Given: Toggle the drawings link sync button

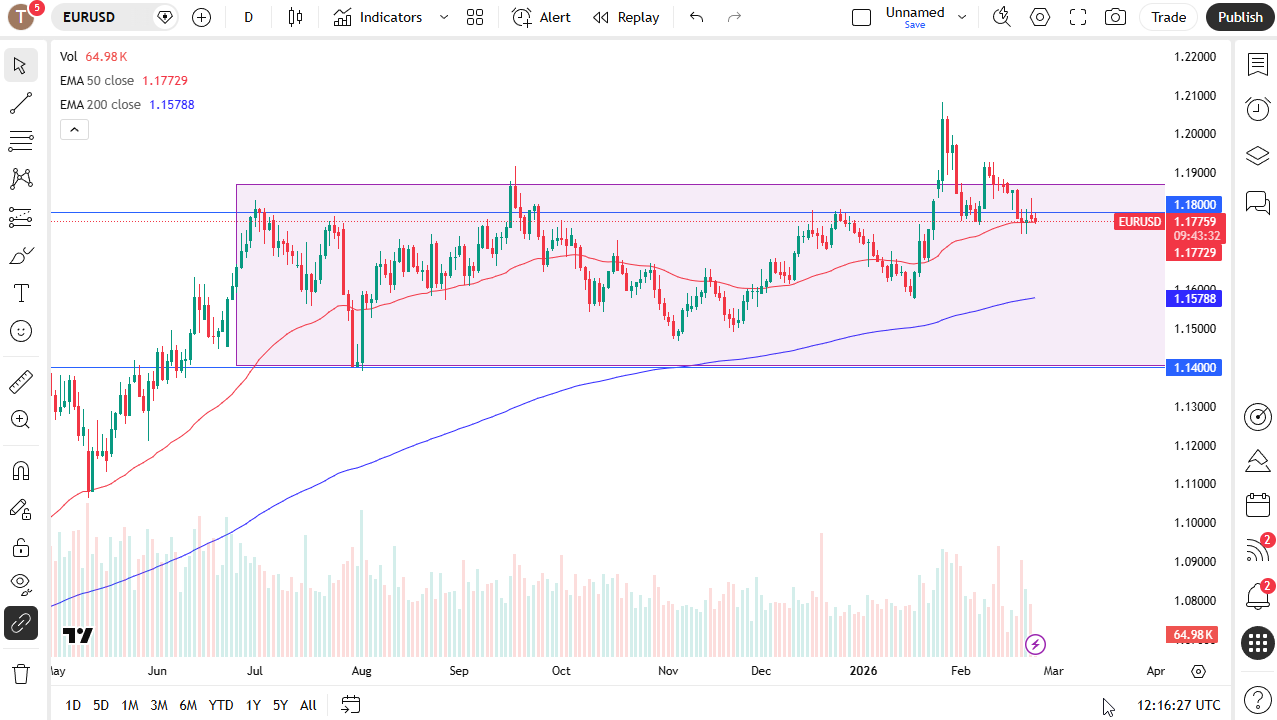Looking at the screenshot, I should click(x=20, y=623).
